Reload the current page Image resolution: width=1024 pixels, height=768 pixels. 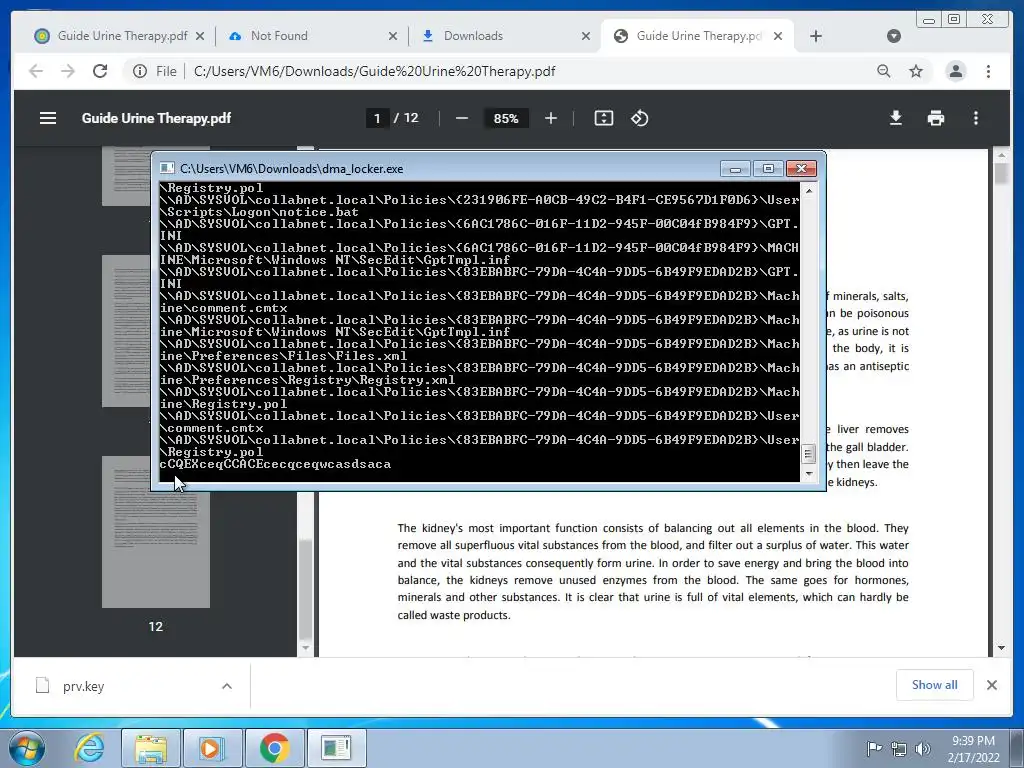tap(100, 71)
